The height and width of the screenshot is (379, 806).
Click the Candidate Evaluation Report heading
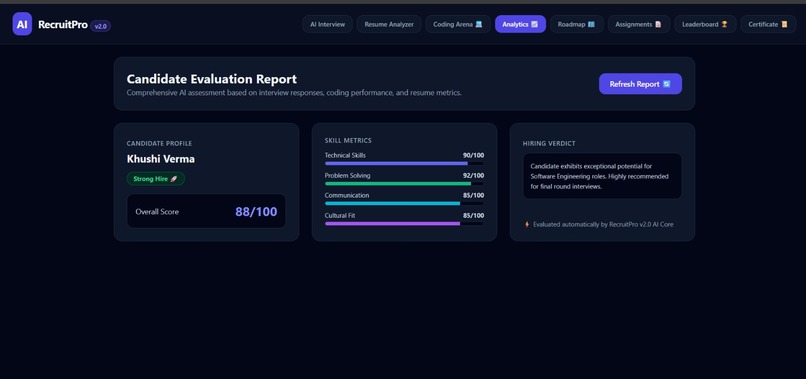pyautogui.click(x=212, y=79)
